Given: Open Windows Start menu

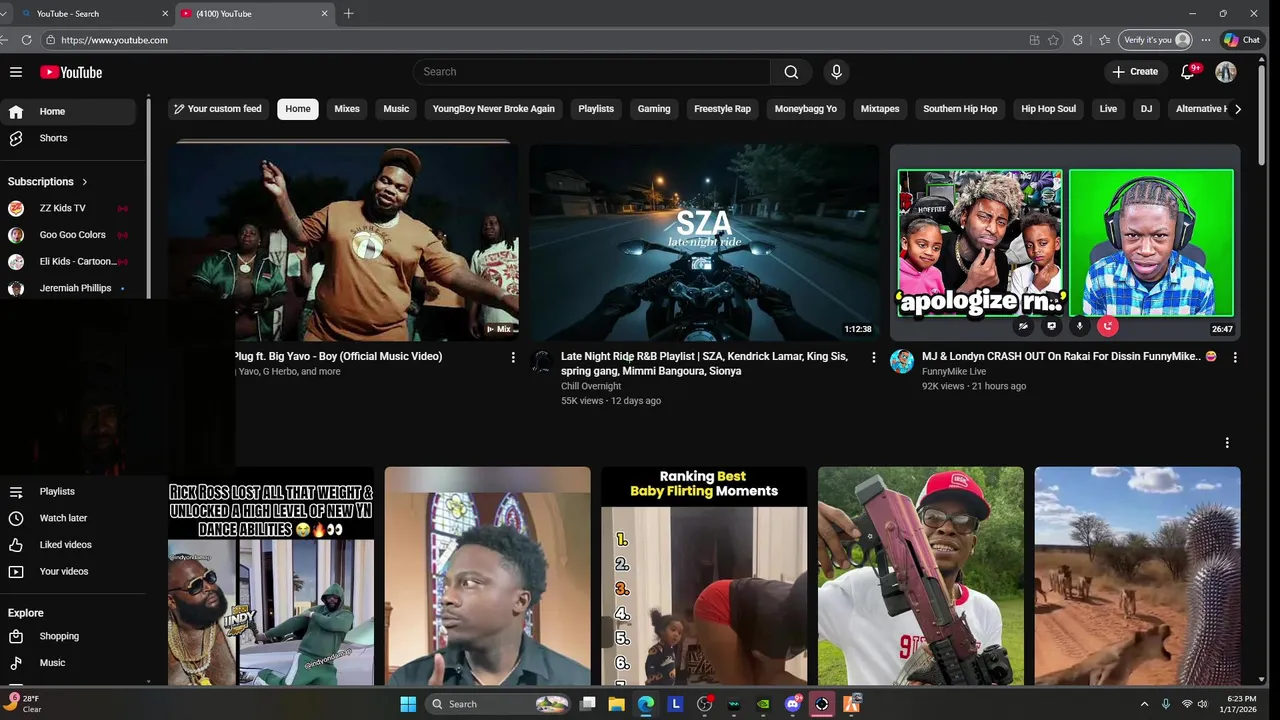Looking at the screenshot, I should click(408, 704).
